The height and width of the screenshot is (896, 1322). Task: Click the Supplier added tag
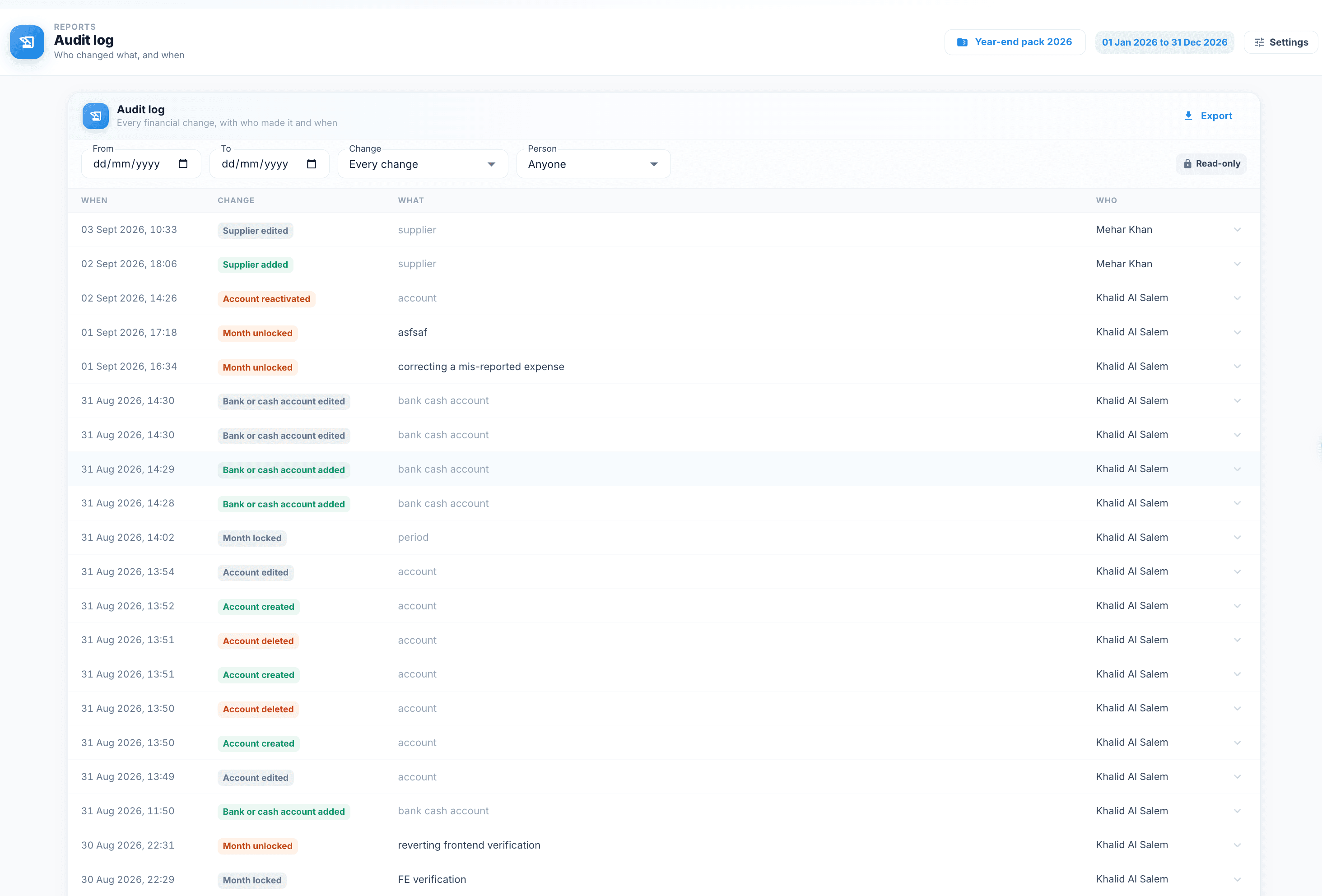point(256,265)
